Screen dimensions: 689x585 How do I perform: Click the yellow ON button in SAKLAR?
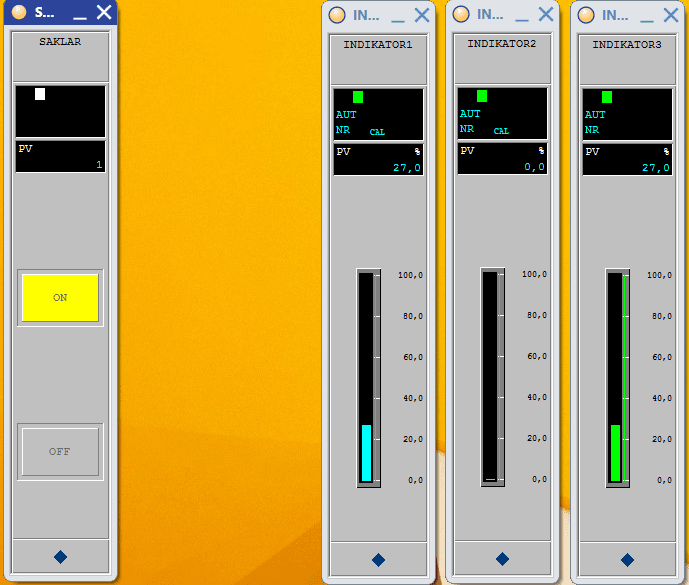coord(60,298)
